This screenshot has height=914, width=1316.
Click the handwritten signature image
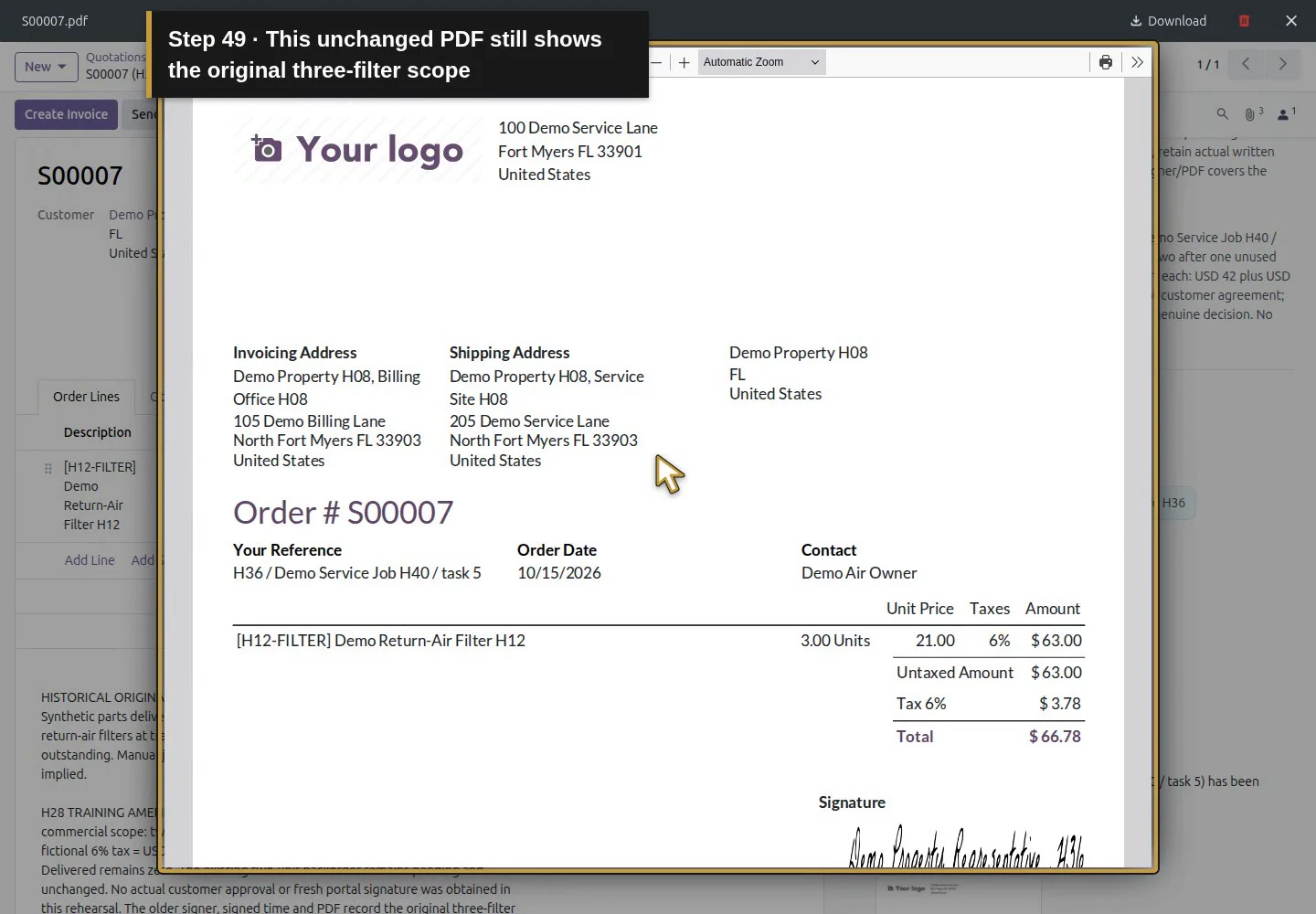tap(966, 845)
